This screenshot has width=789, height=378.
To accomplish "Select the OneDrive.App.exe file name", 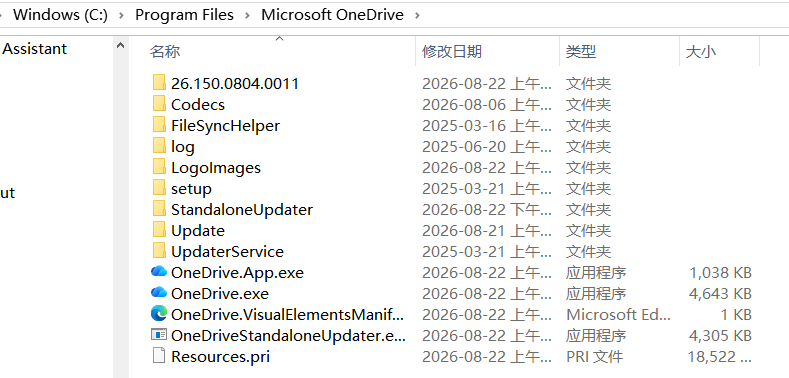I will 238,273.
